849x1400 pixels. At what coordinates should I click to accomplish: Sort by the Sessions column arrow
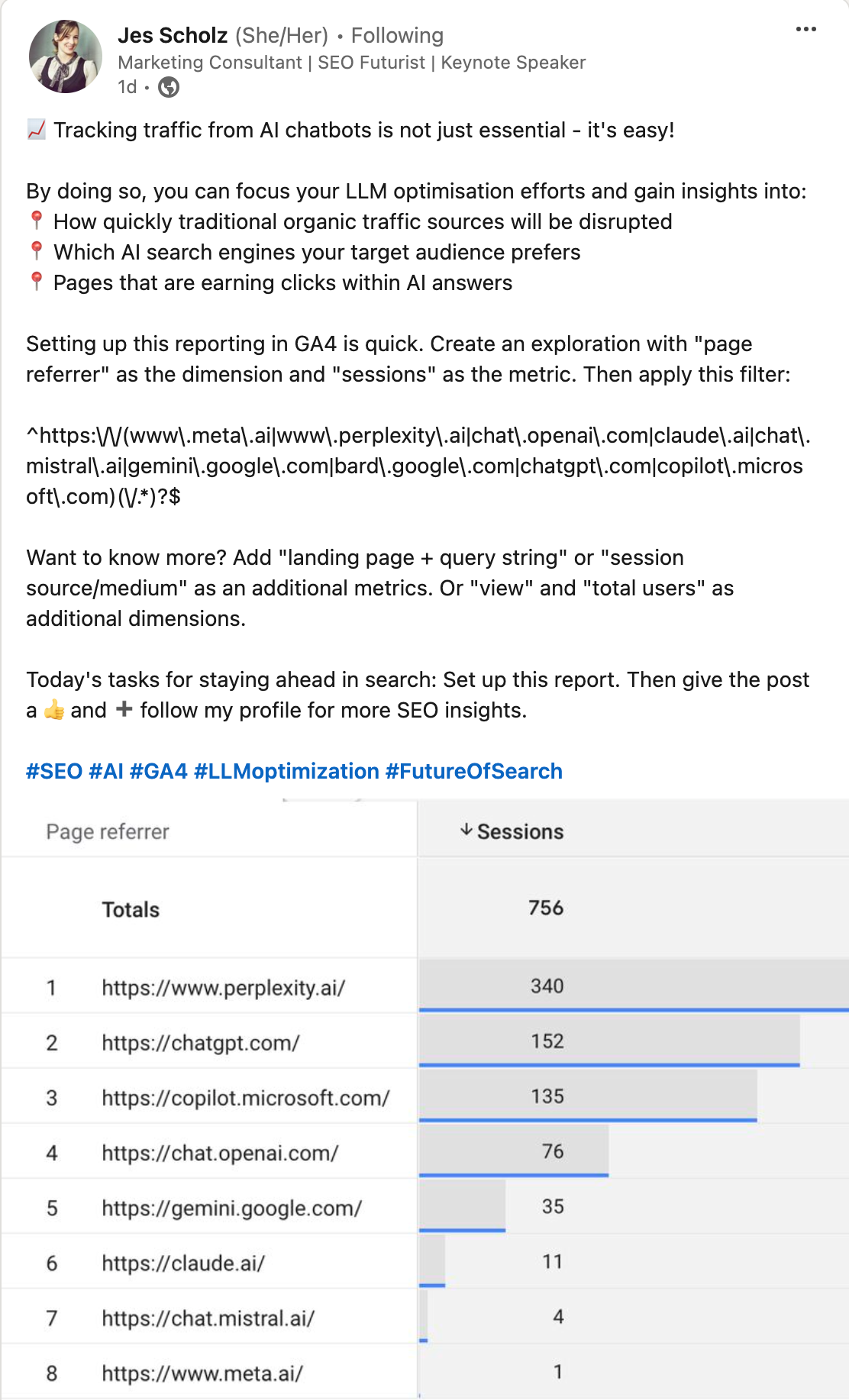click(466, 831)
